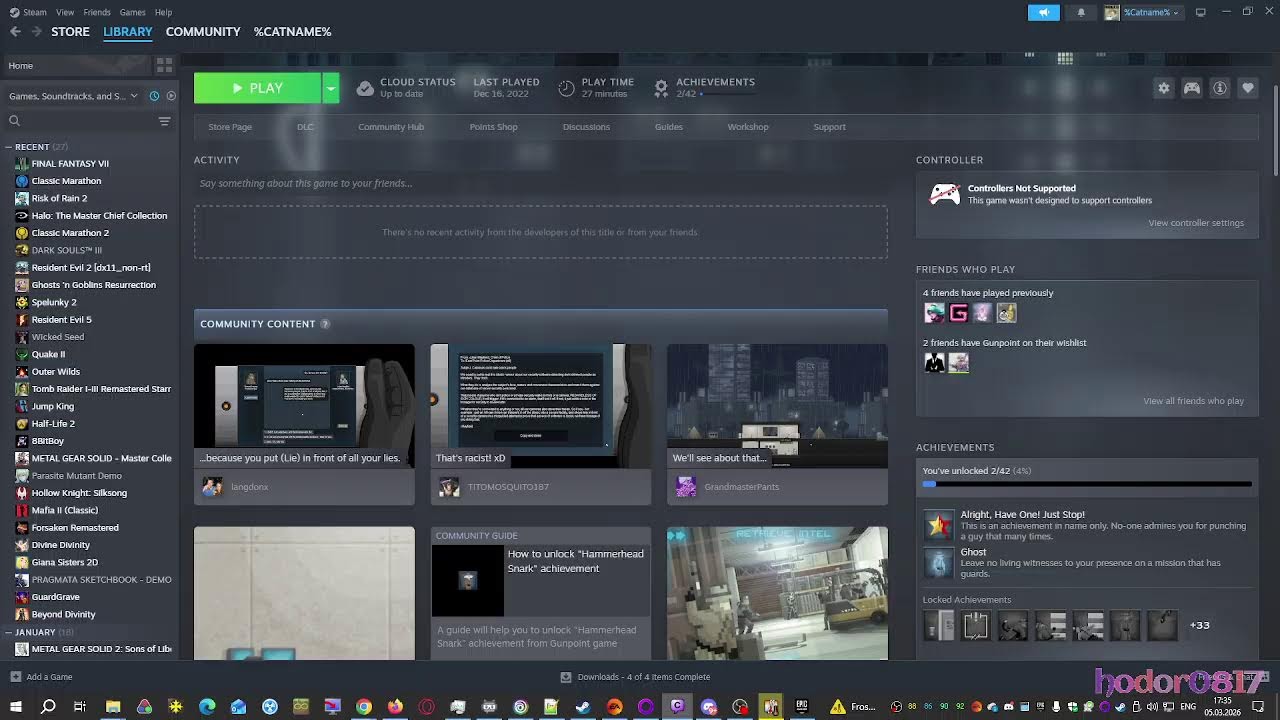Image resolution: width=1280 pixels, height=720 pixels.
Task: Click View all friends who play
Action: [x=1193, y=401]
